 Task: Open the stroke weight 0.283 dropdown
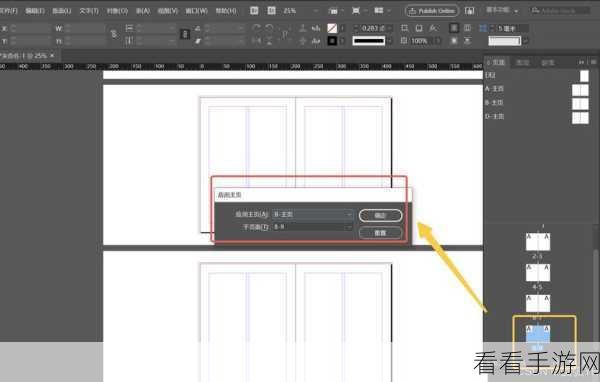pos(390,28)
